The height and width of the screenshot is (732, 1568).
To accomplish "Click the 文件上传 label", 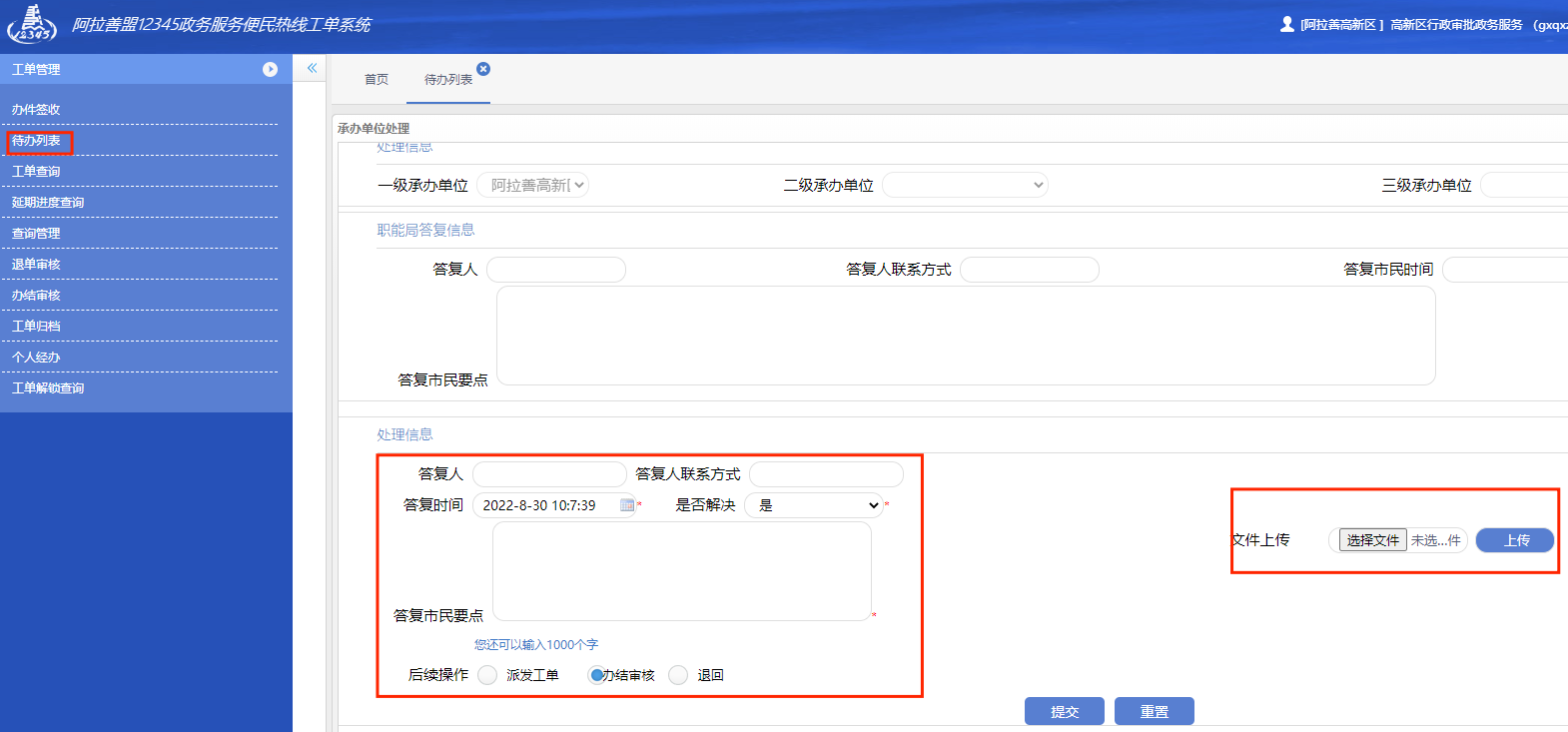I will click(1260, 540).
